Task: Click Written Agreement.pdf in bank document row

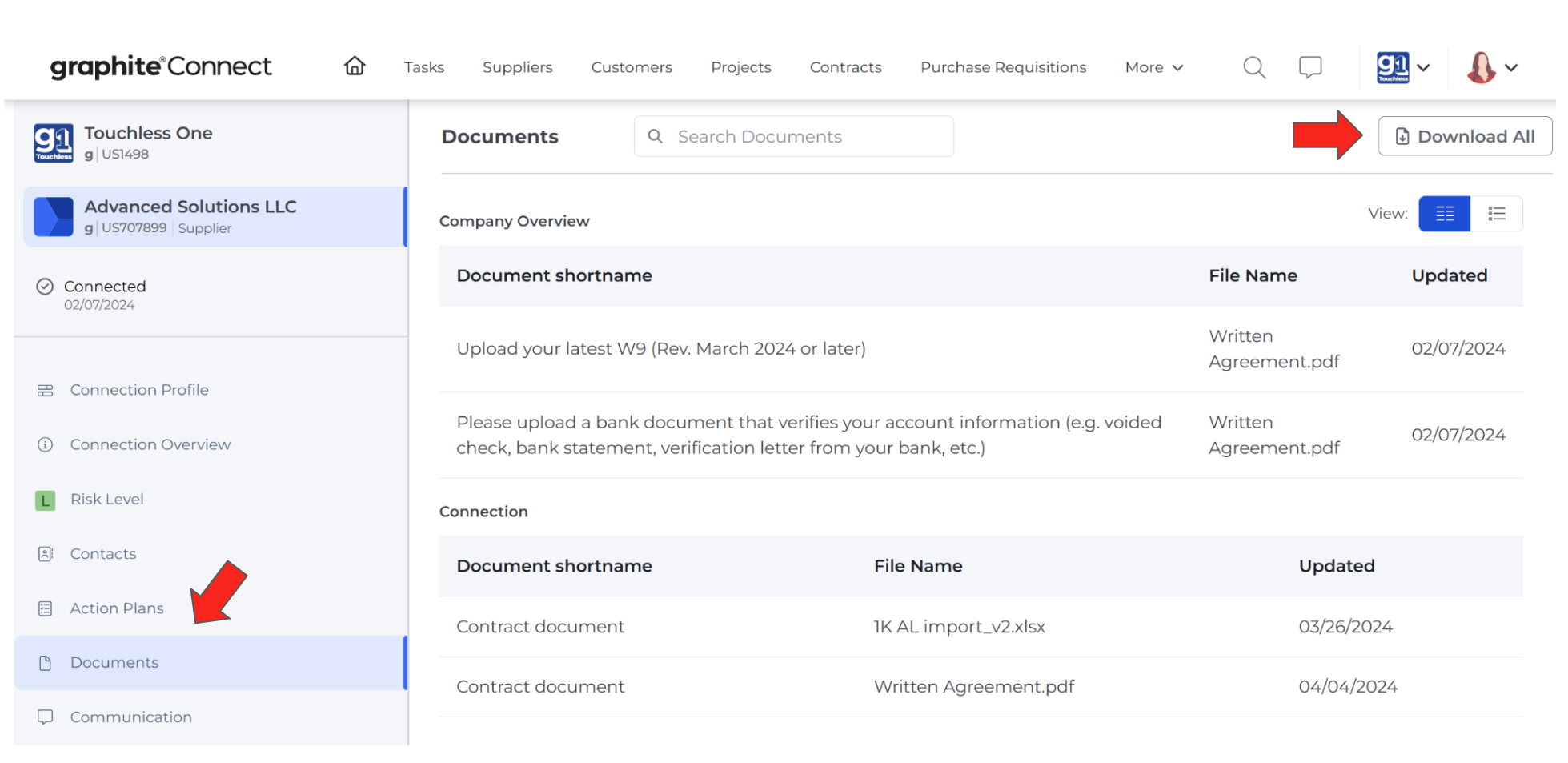Action: click(x=1273, y=435)
